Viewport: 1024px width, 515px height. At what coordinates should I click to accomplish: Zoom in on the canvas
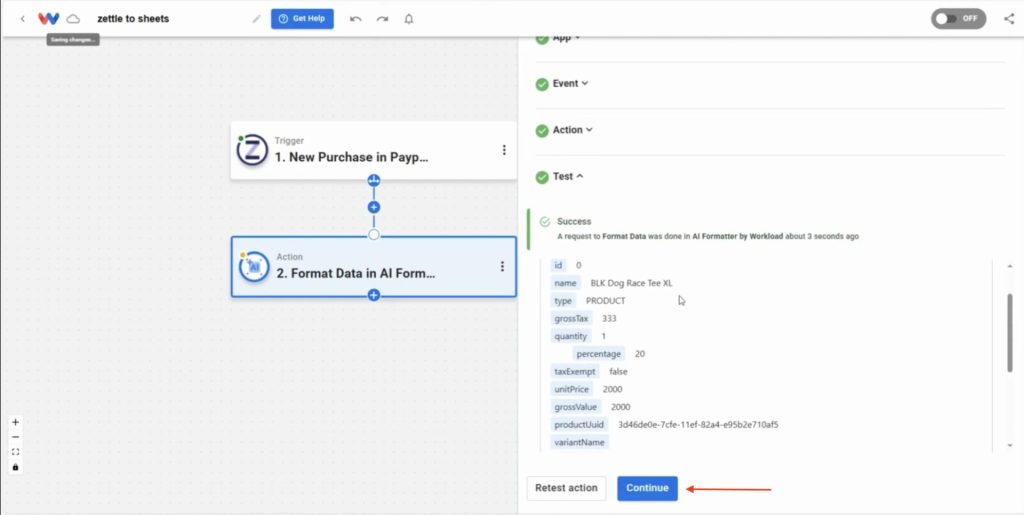(x=16, y=422)
